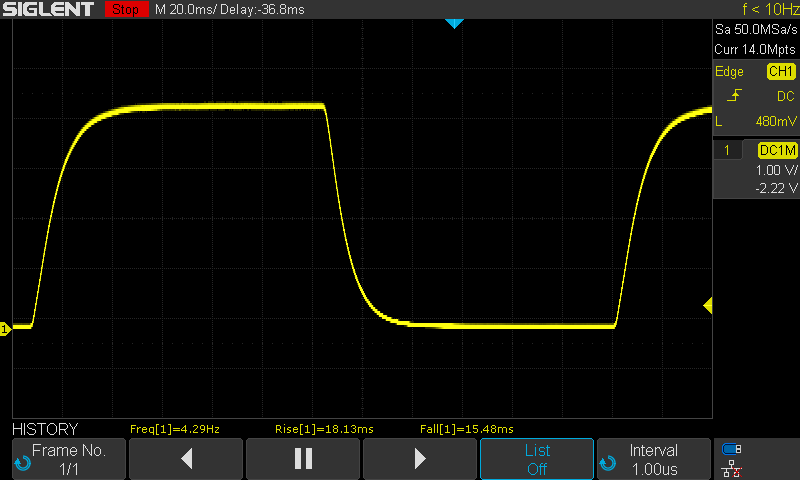Click the f < 10Hz frequency counter

click(x=770, y=9)
